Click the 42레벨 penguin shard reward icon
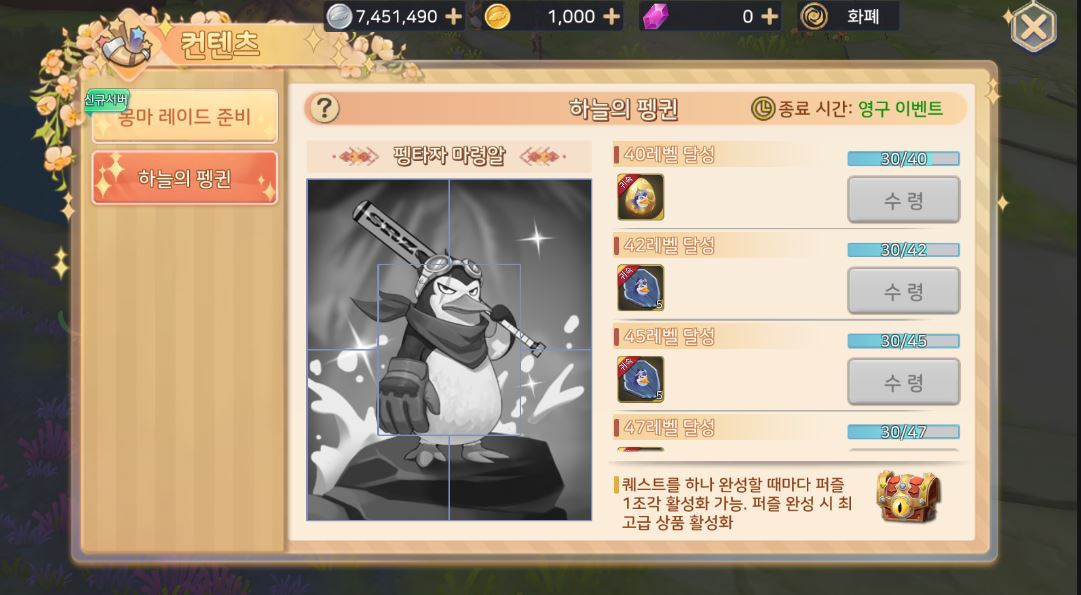Viewport: 1081px width, 595px height. tap(640, 288)
